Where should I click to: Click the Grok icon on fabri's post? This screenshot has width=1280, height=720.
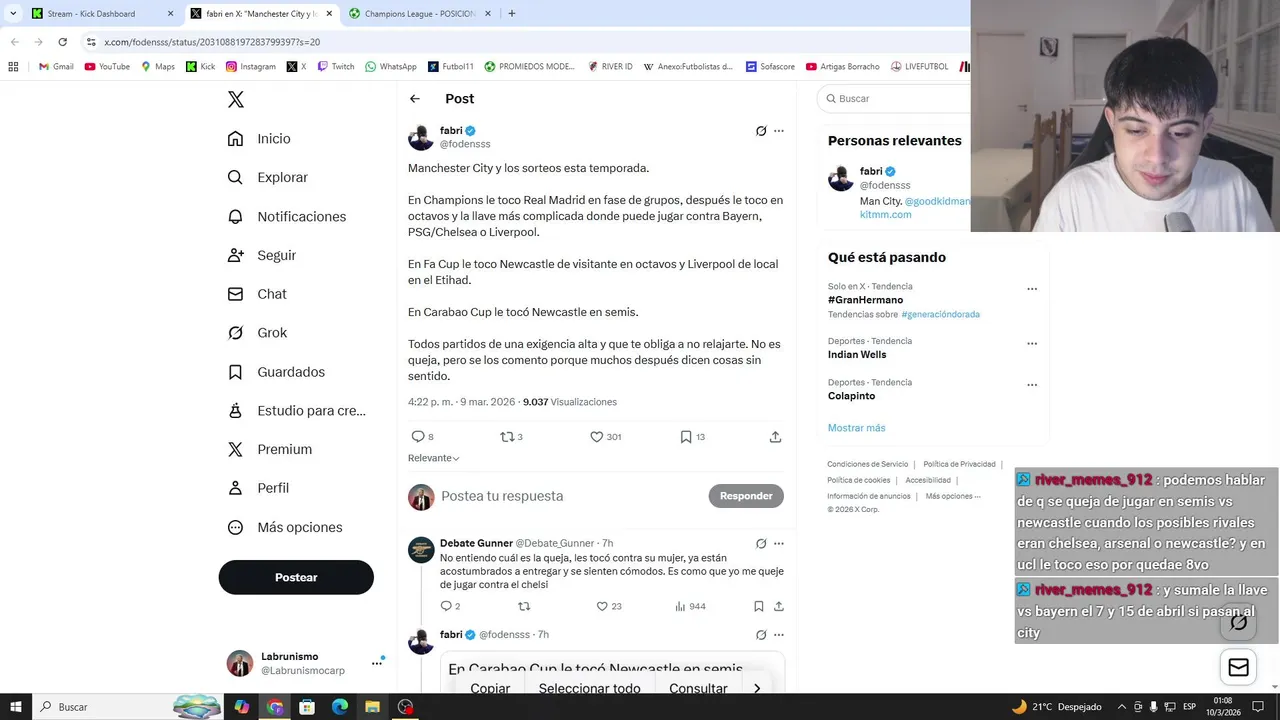761,131
